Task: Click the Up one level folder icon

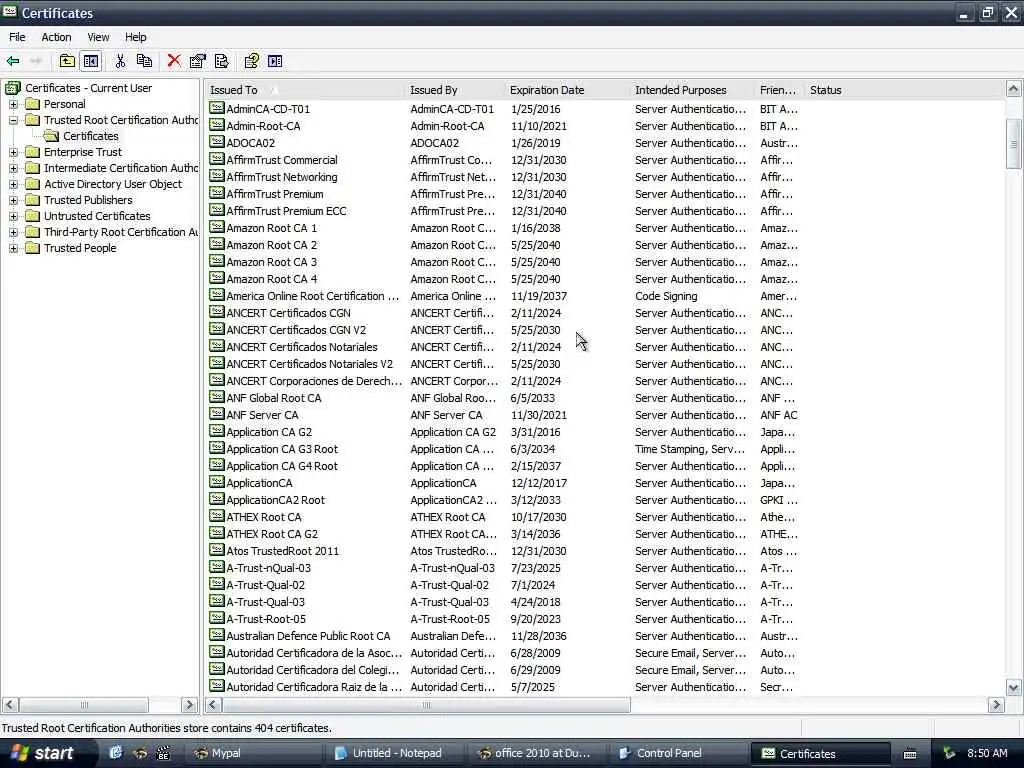Action: pyautogui.click(x=67, y=61)
